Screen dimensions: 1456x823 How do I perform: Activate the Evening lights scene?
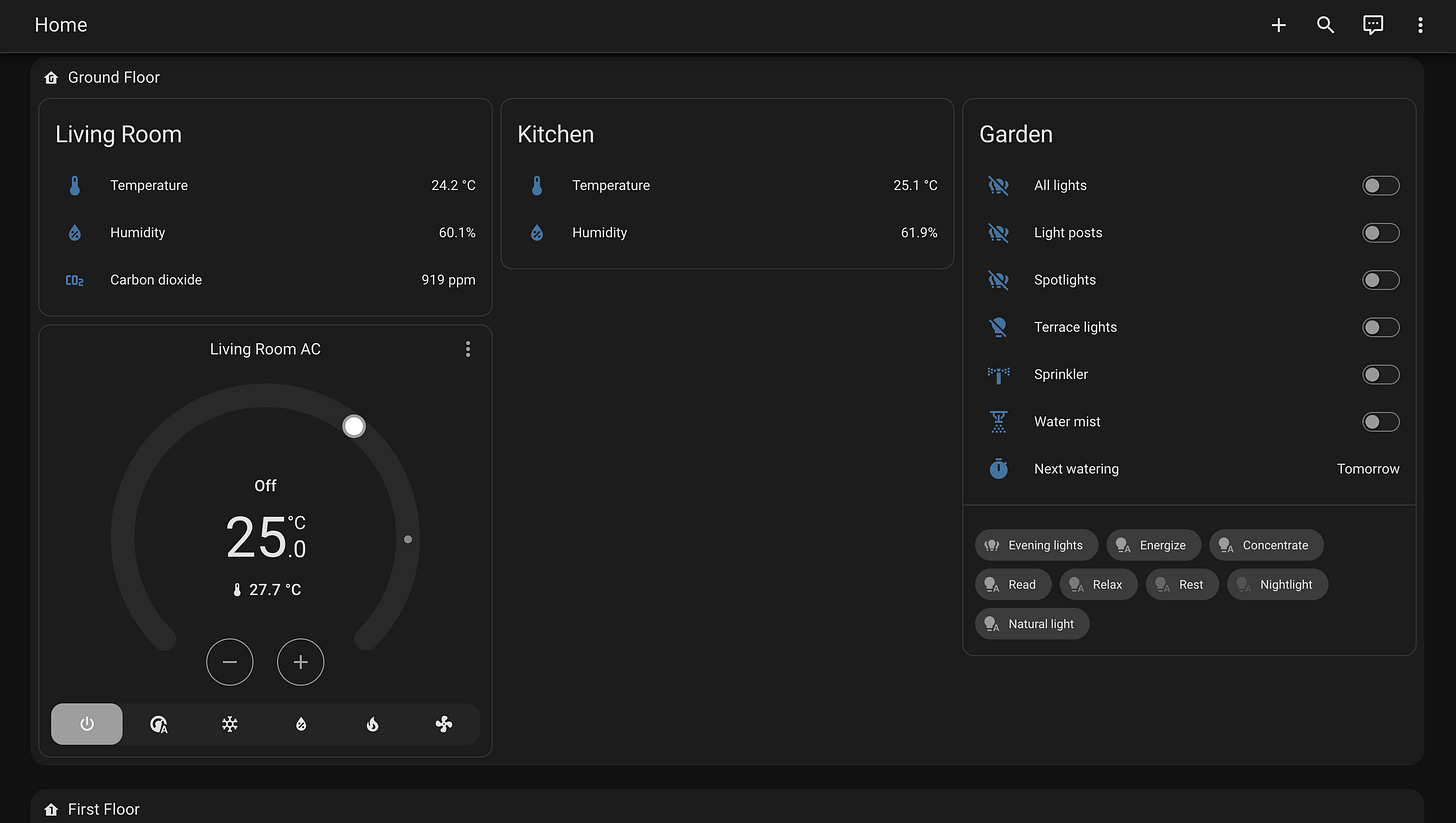click(1036, 545)
